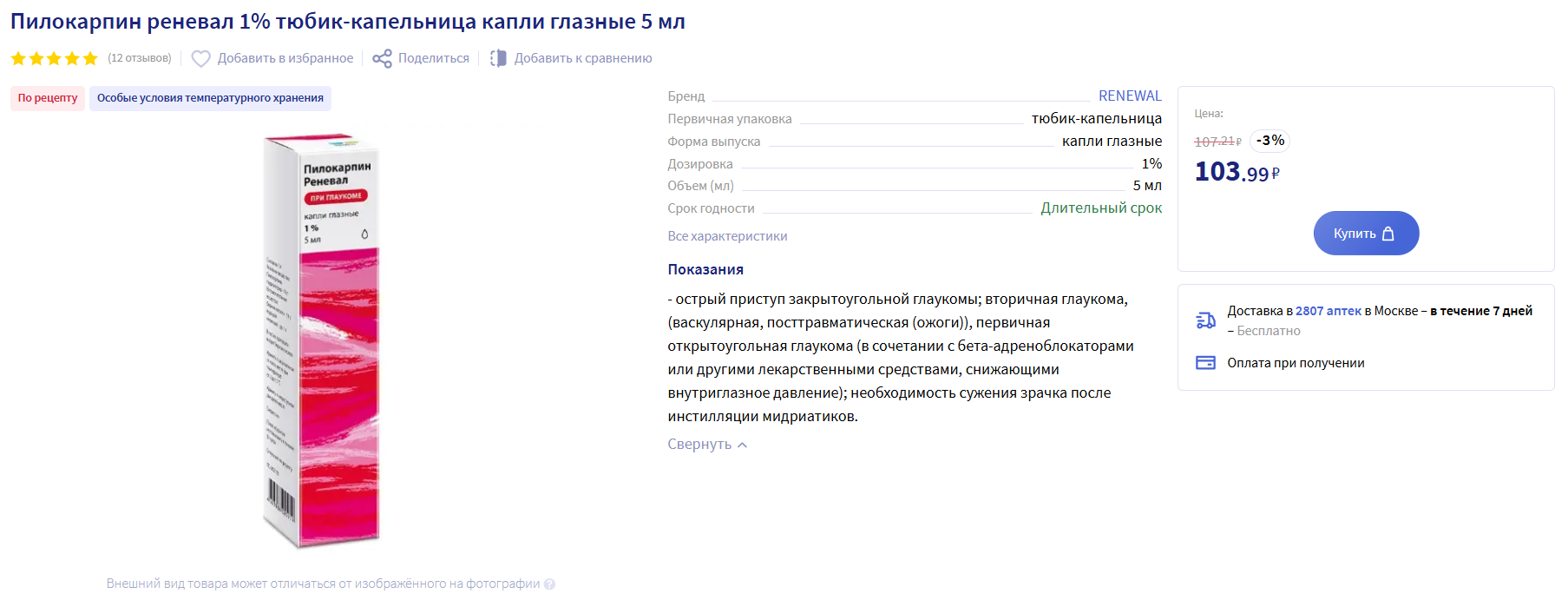Click the Пилокарпин Реневал product photo

coord(323,341)
